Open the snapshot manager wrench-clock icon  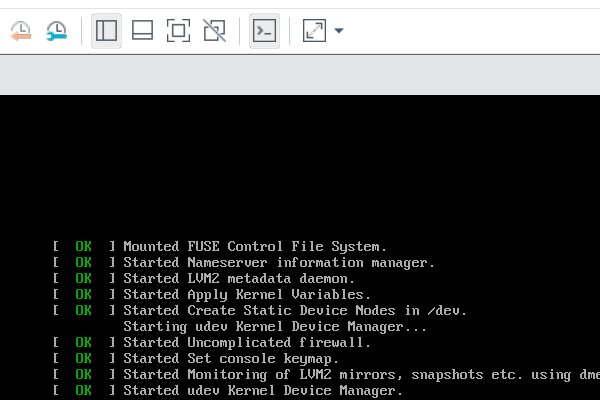57,31
